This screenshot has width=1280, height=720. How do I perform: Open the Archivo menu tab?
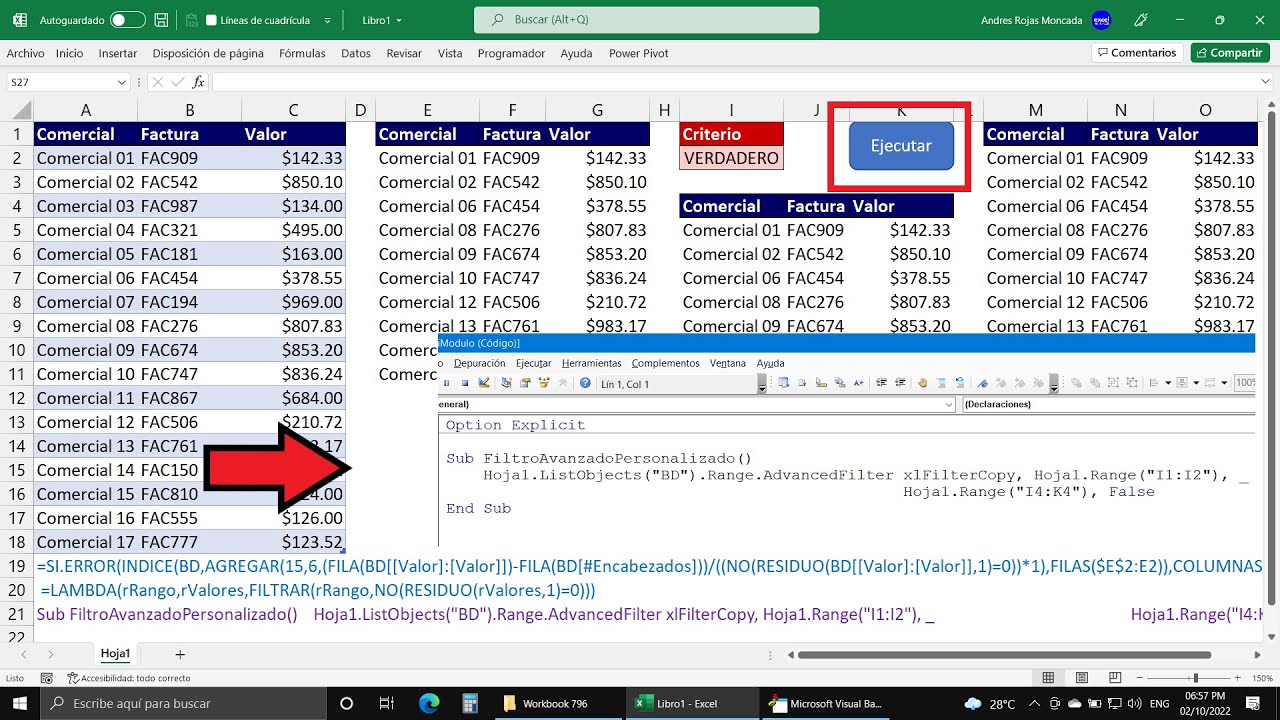[26, 53]
